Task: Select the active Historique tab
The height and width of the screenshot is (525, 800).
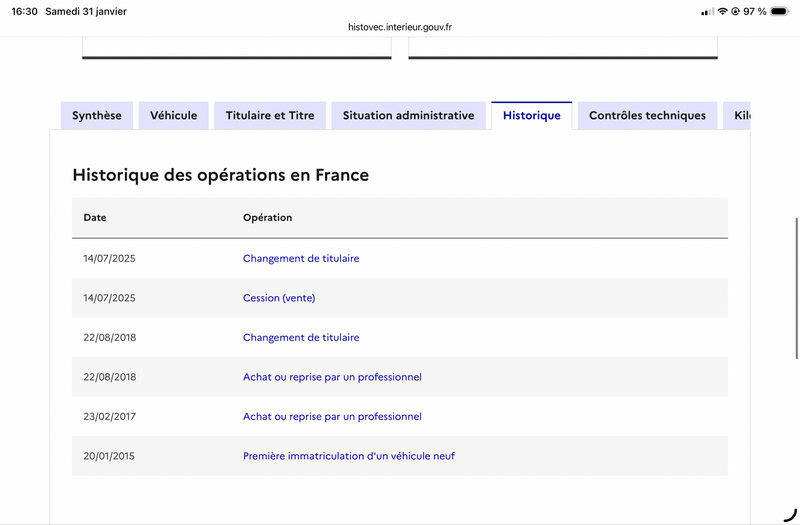Action: (x=531, y=116)
